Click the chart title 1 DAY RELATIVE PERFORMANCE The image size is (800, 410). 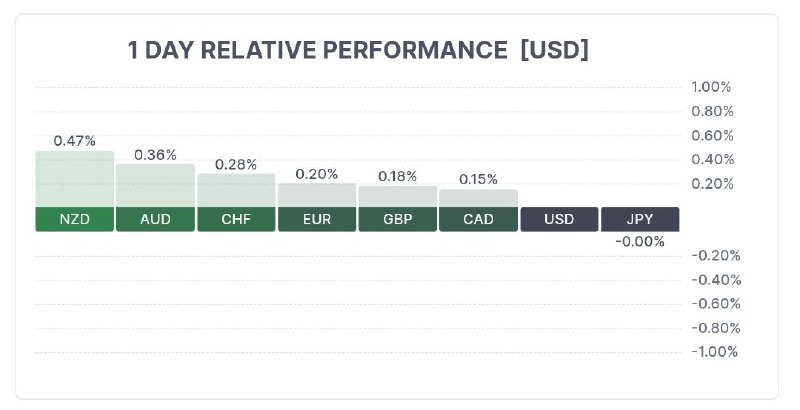coord(317,50)
